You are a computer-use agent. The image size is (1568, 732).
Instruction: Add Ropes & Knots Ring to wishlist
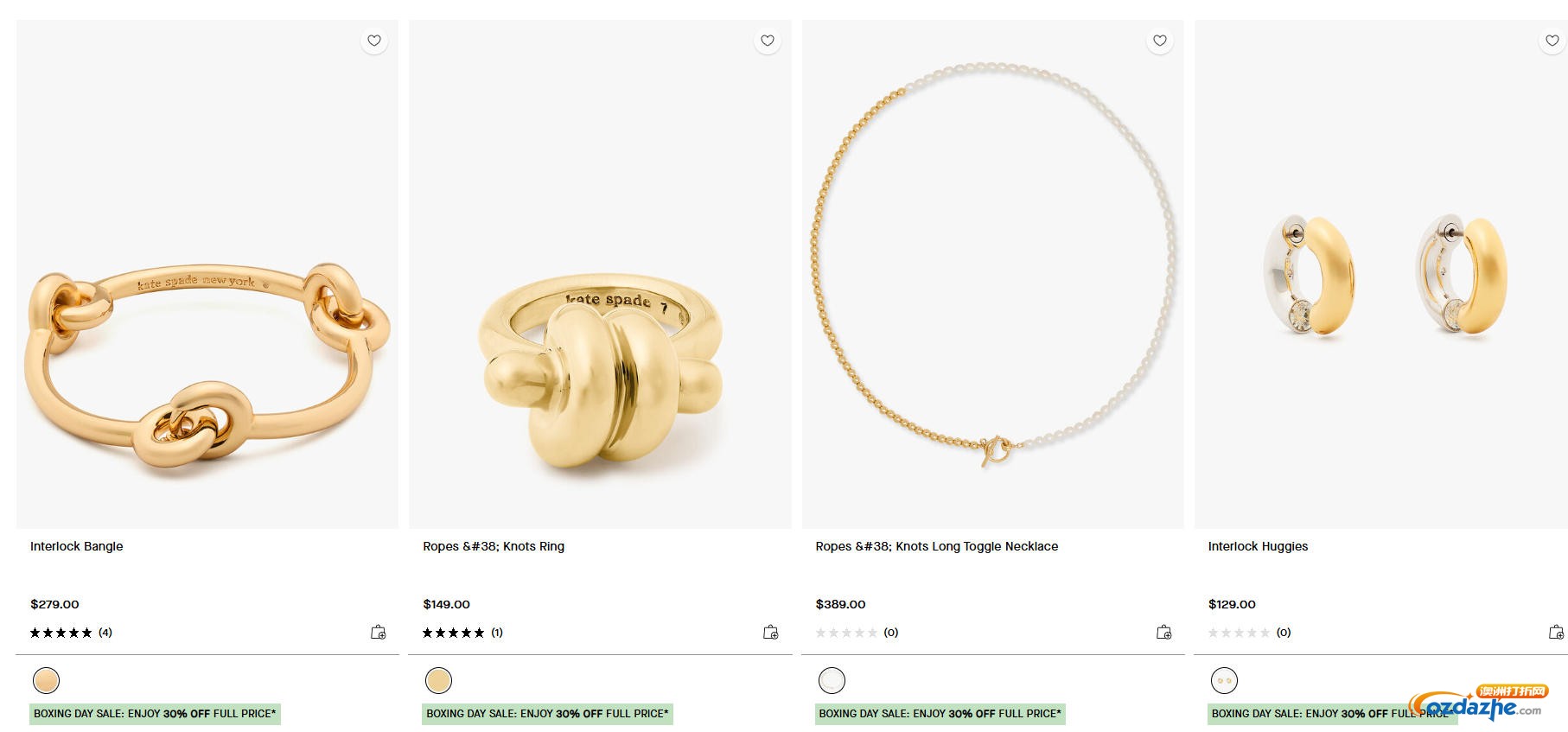[x=767, y=41]
